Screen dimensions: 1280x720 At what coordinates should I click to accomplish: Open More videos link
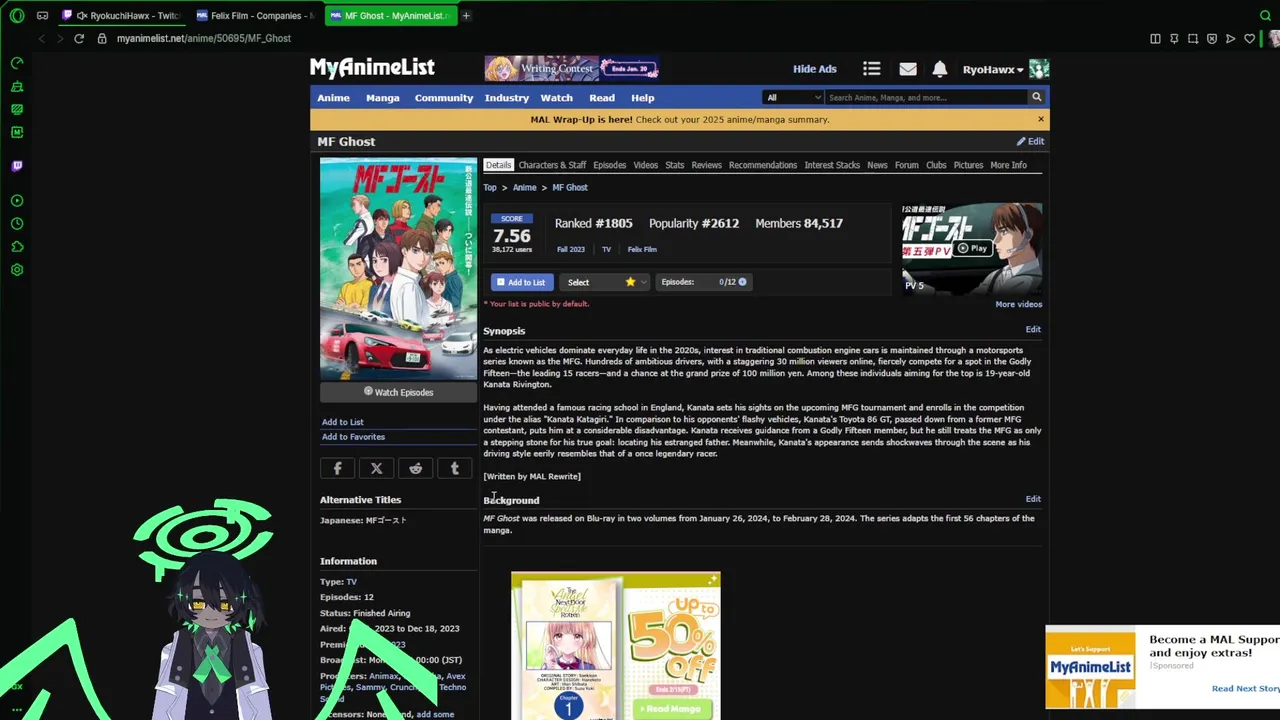pyautogui.click(x=1018, y=304)
